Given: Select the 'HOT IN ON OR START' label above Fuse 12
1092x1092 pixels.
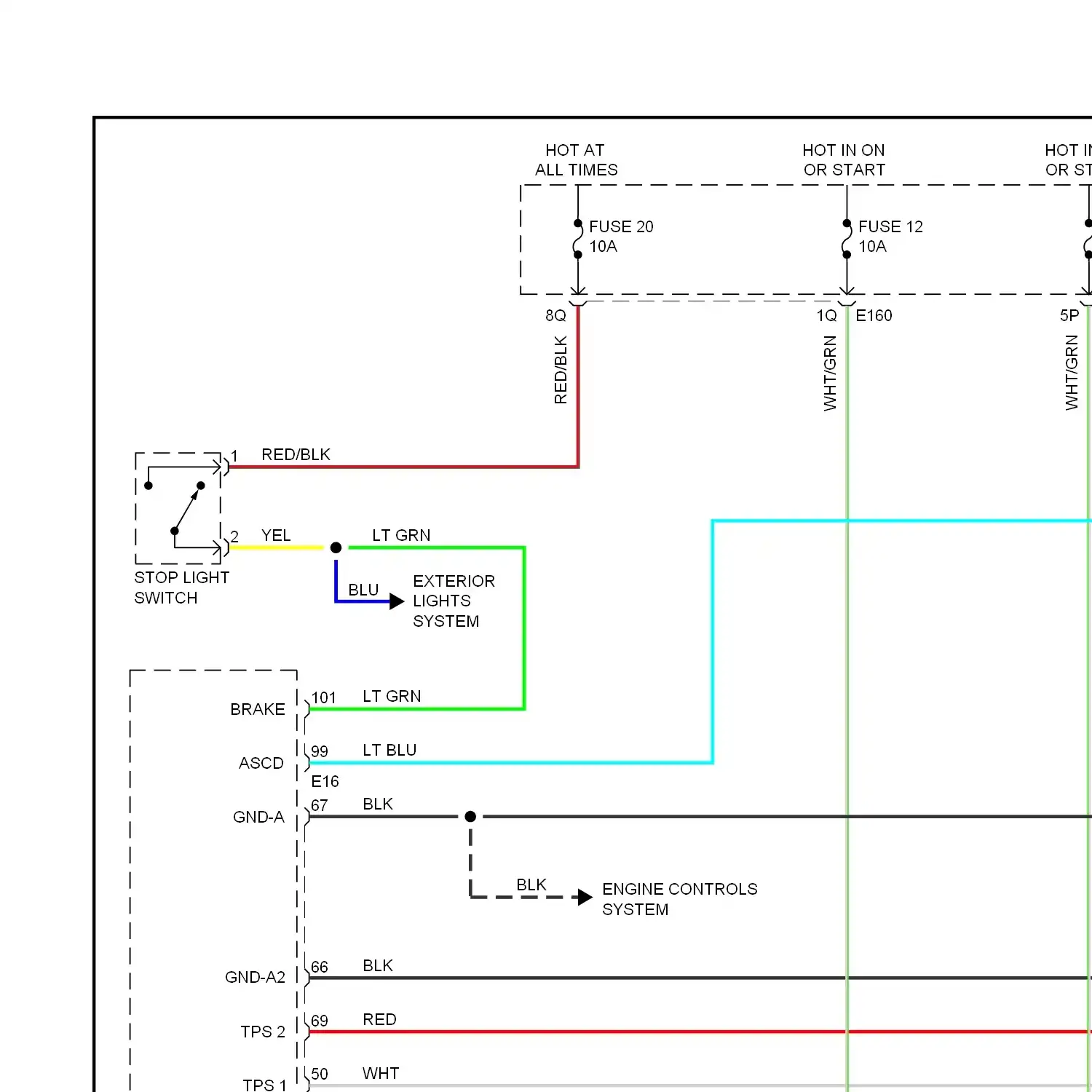Looking at the screenshot, I should coord(844,160).
